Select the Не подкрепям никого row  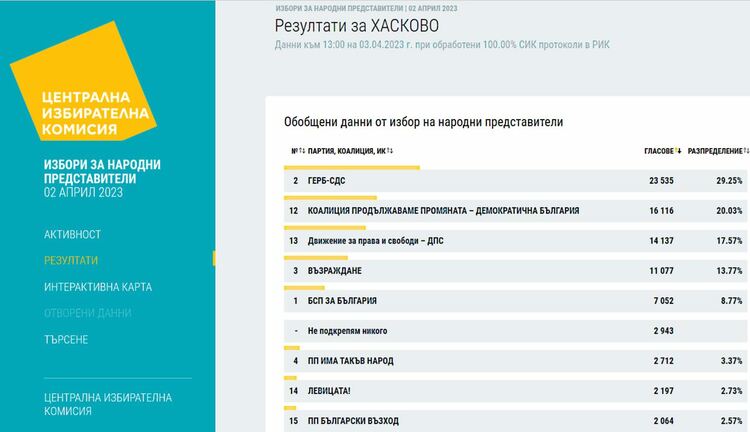(515, 331)
